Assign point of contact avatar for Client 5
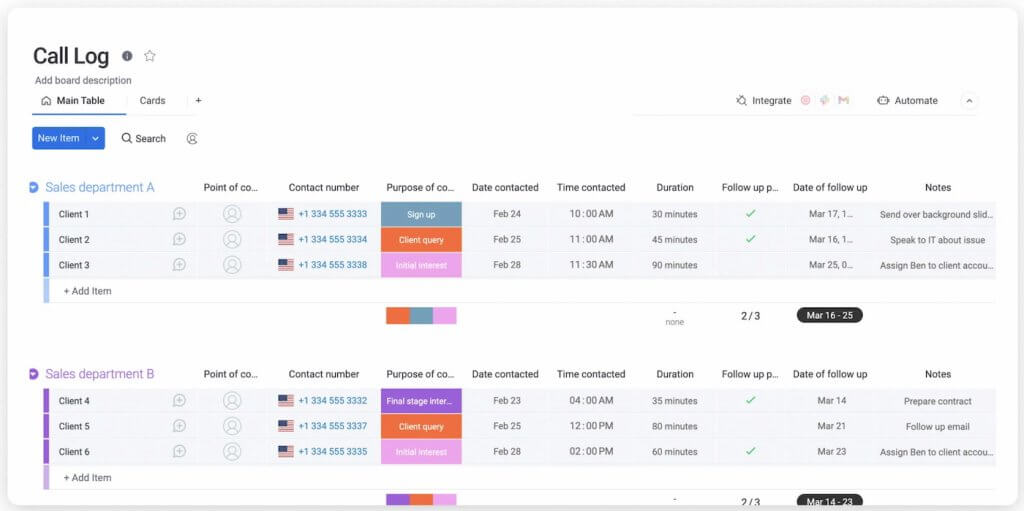The image size is (1024, 511). pos(232,426)
